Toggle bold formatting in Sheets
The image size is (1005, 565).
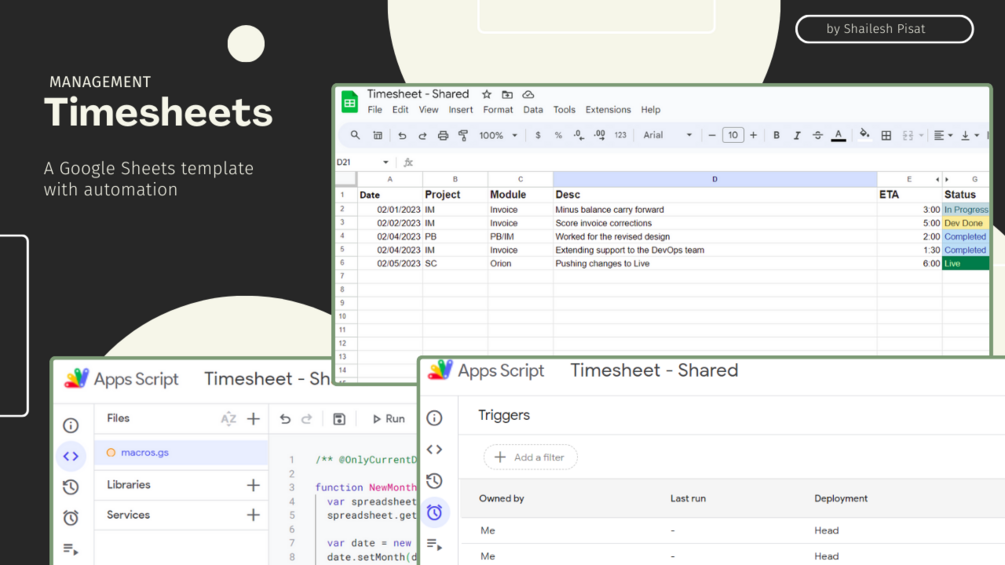pyautogui.click(x=776, y=135)
